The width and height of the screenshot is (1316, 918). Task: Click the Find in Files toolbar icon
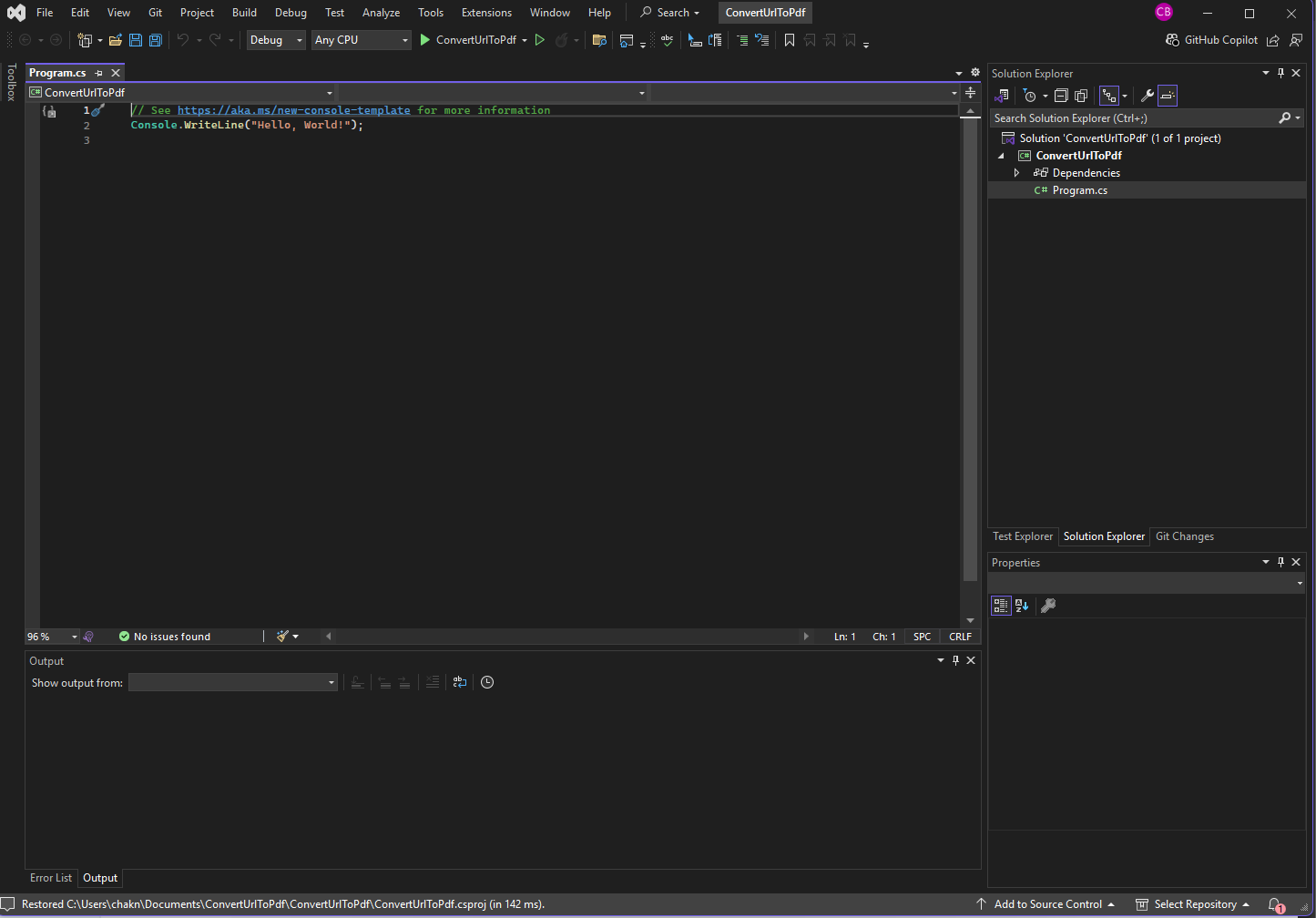599,40
